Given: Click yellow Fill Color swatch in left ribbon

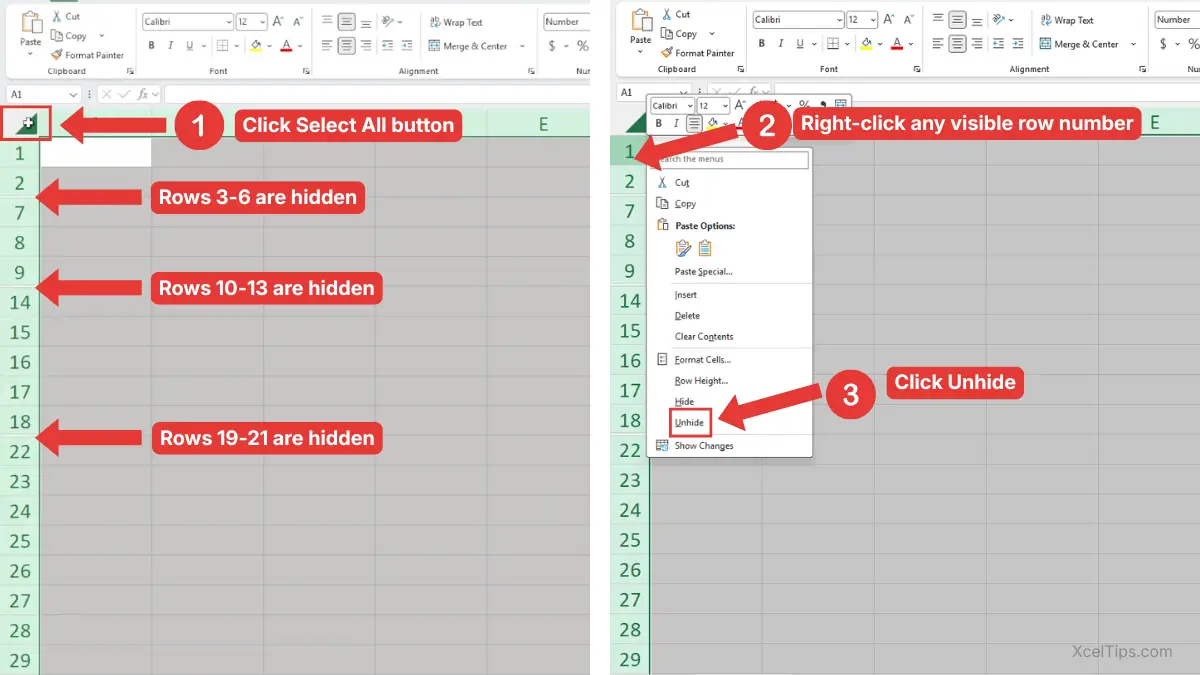Looking at the screenshot, I should (256, 46).
